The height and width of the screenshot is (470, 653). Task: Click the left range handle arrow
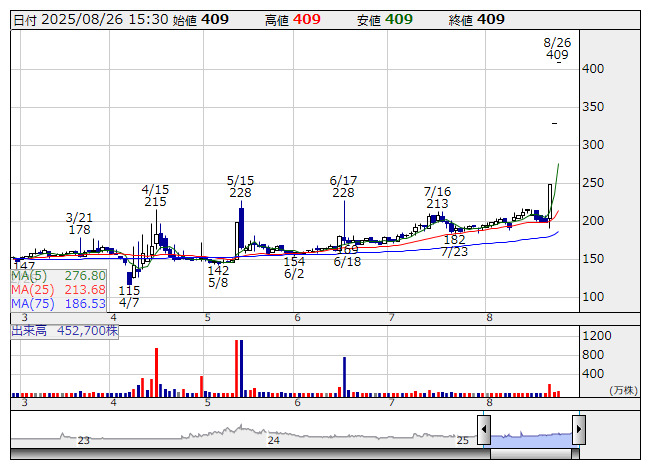[x=484, y=431]
